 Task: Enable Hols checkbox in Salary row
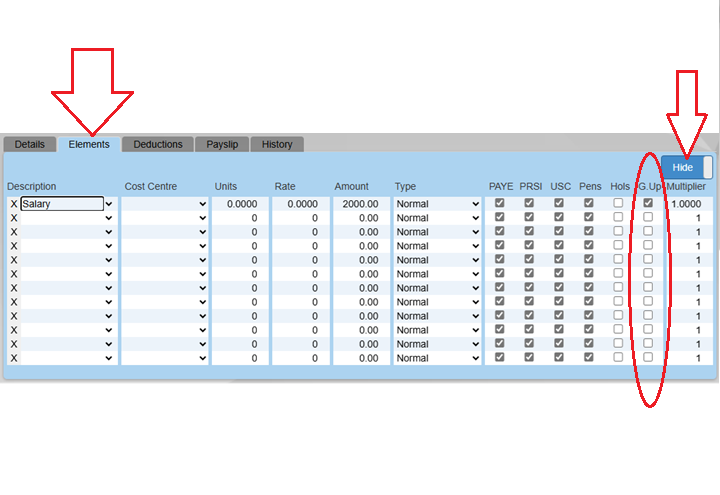(618, 203)
